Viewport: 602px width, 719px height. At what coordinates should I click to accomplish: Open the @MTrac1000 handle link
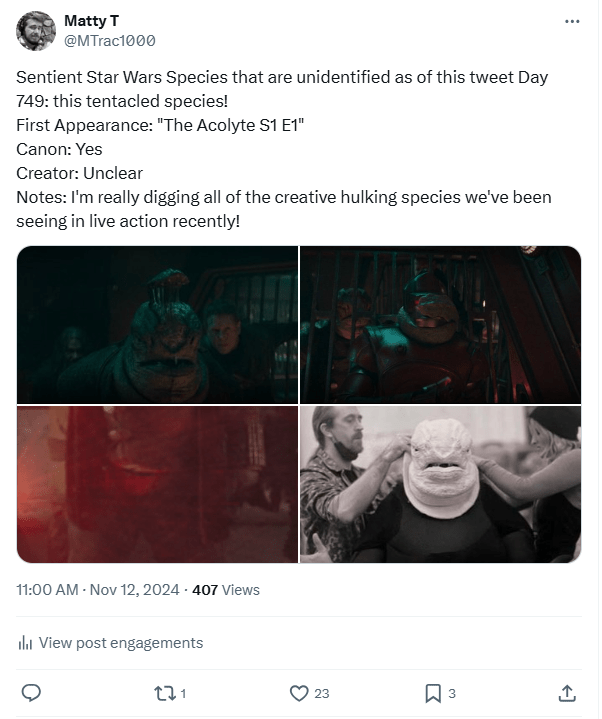(x=109, y=41)
